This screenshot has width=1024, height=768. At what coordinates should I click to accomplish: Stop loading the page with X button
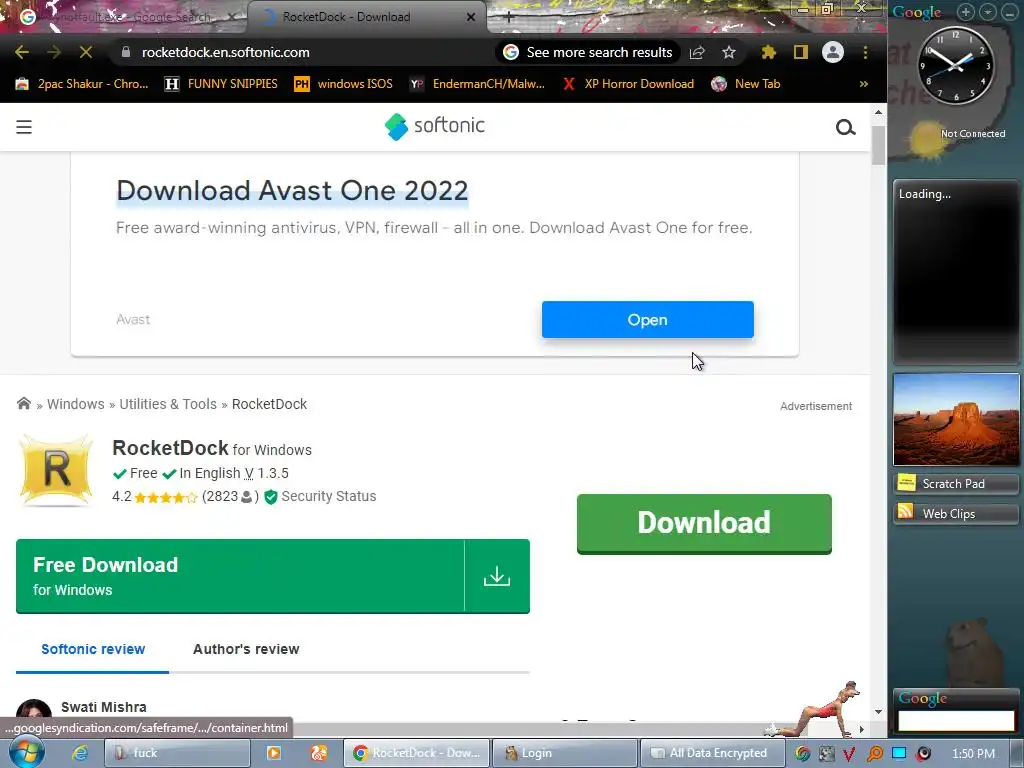coord(86,52)
